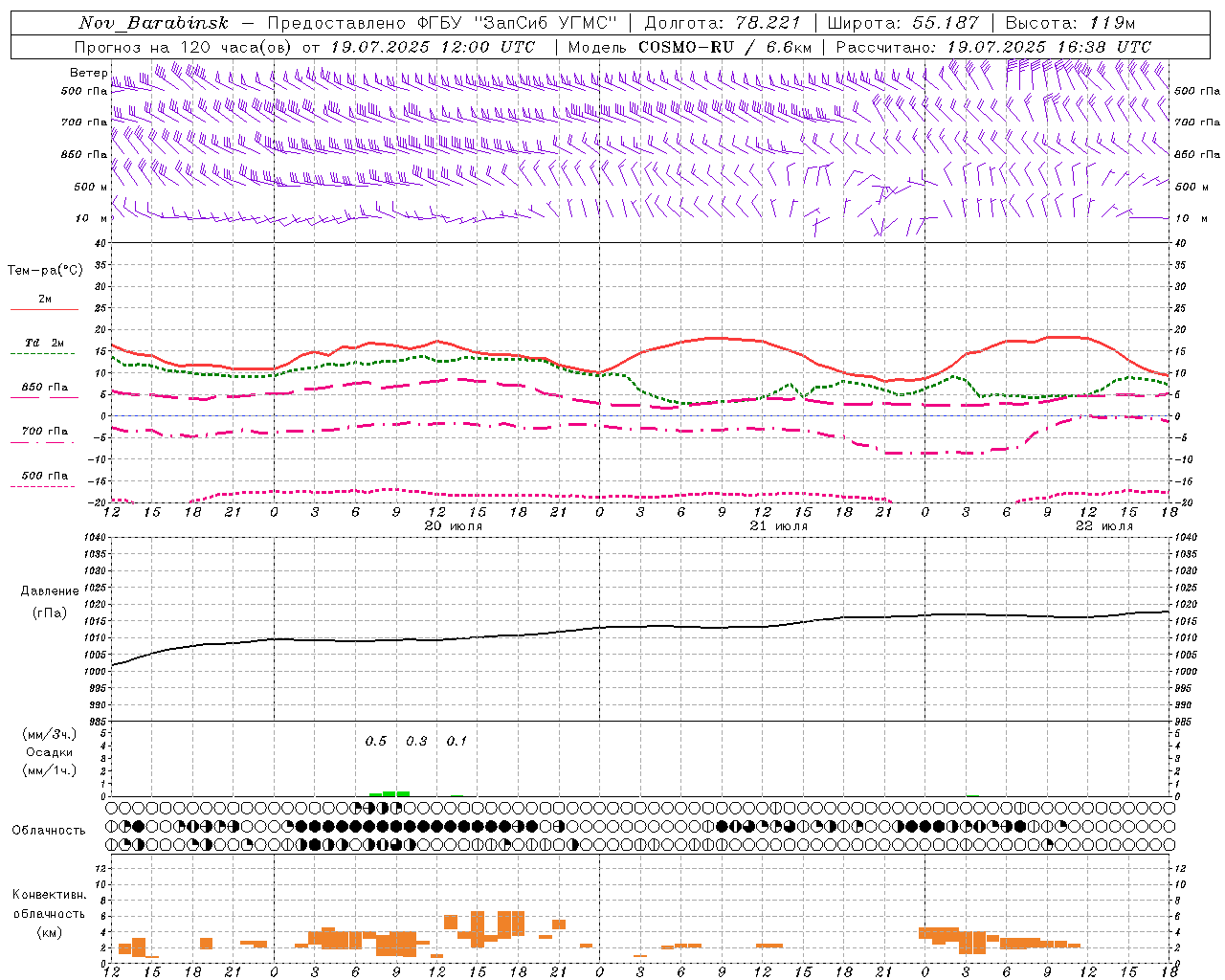1225x980 pixels.
Task: Click the '(мм/3ч.)' precipitation unit label
Action: click(50, 734)
